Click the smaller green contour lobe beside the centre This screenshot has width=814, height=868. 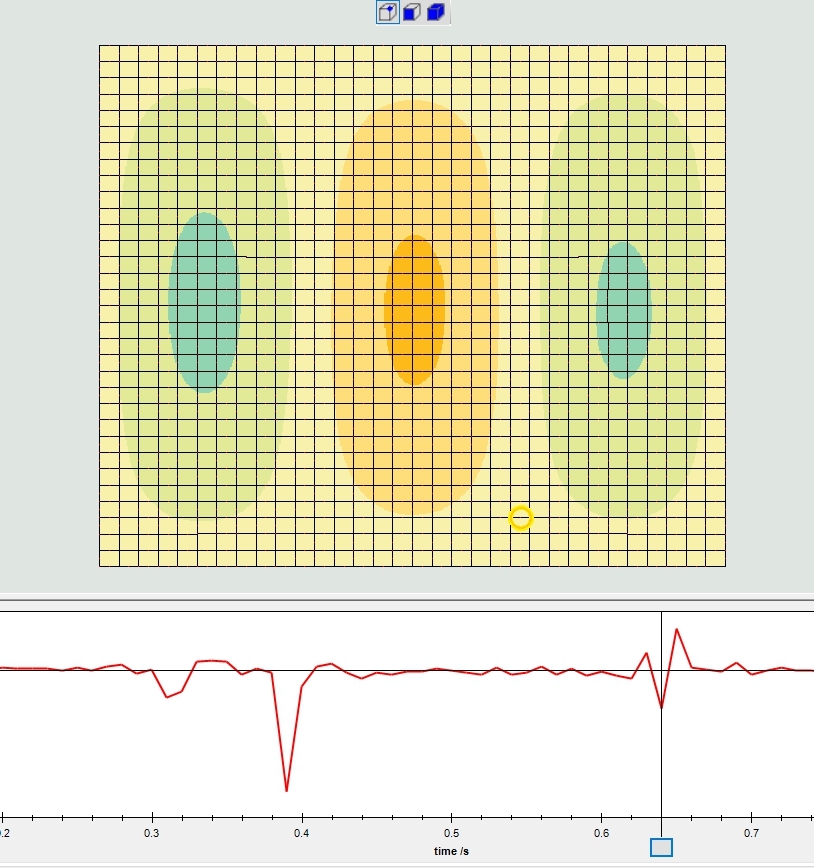click(x=624, y=310)
